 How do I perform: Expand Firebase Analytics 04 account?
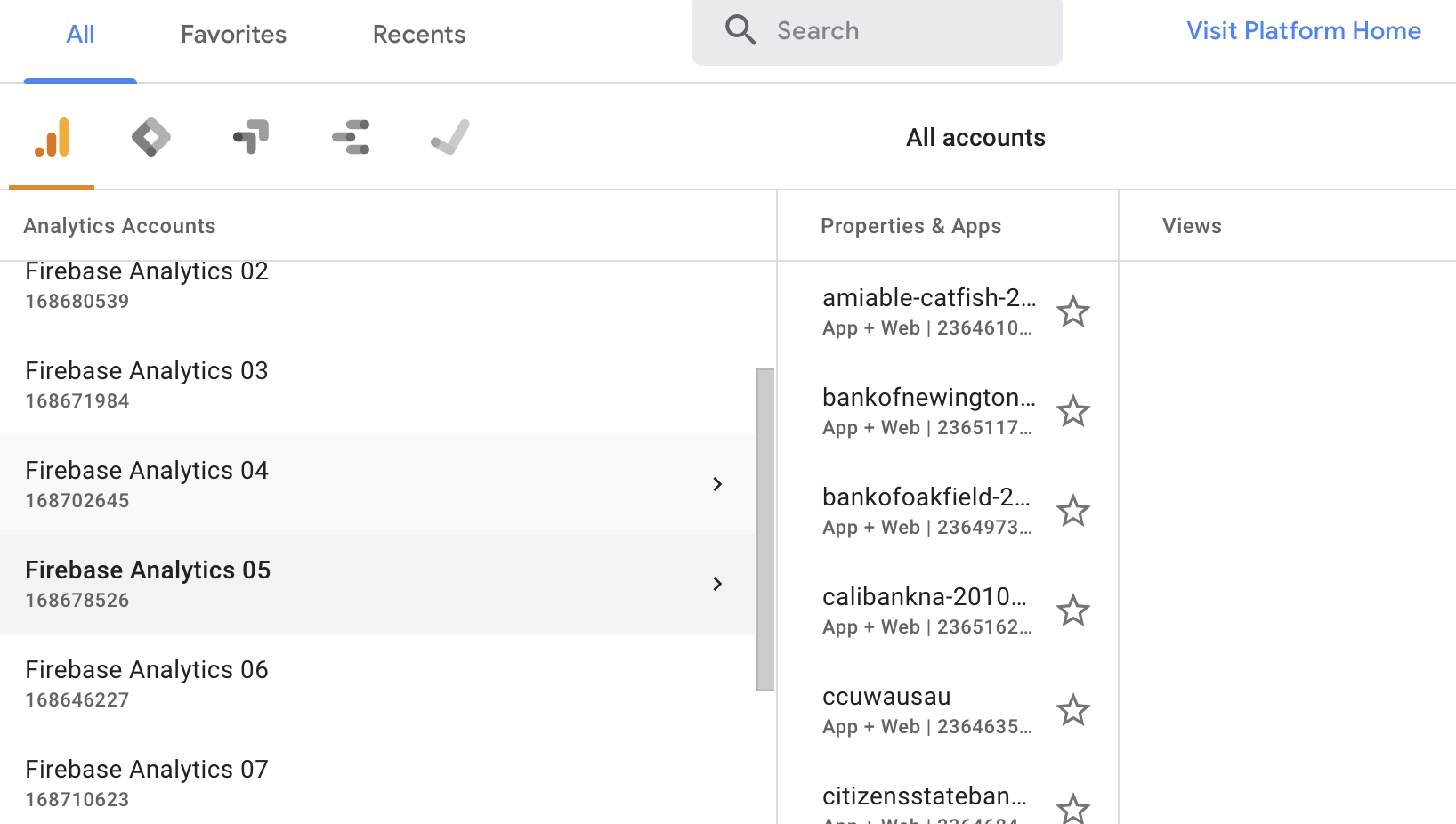pos(717,484)
